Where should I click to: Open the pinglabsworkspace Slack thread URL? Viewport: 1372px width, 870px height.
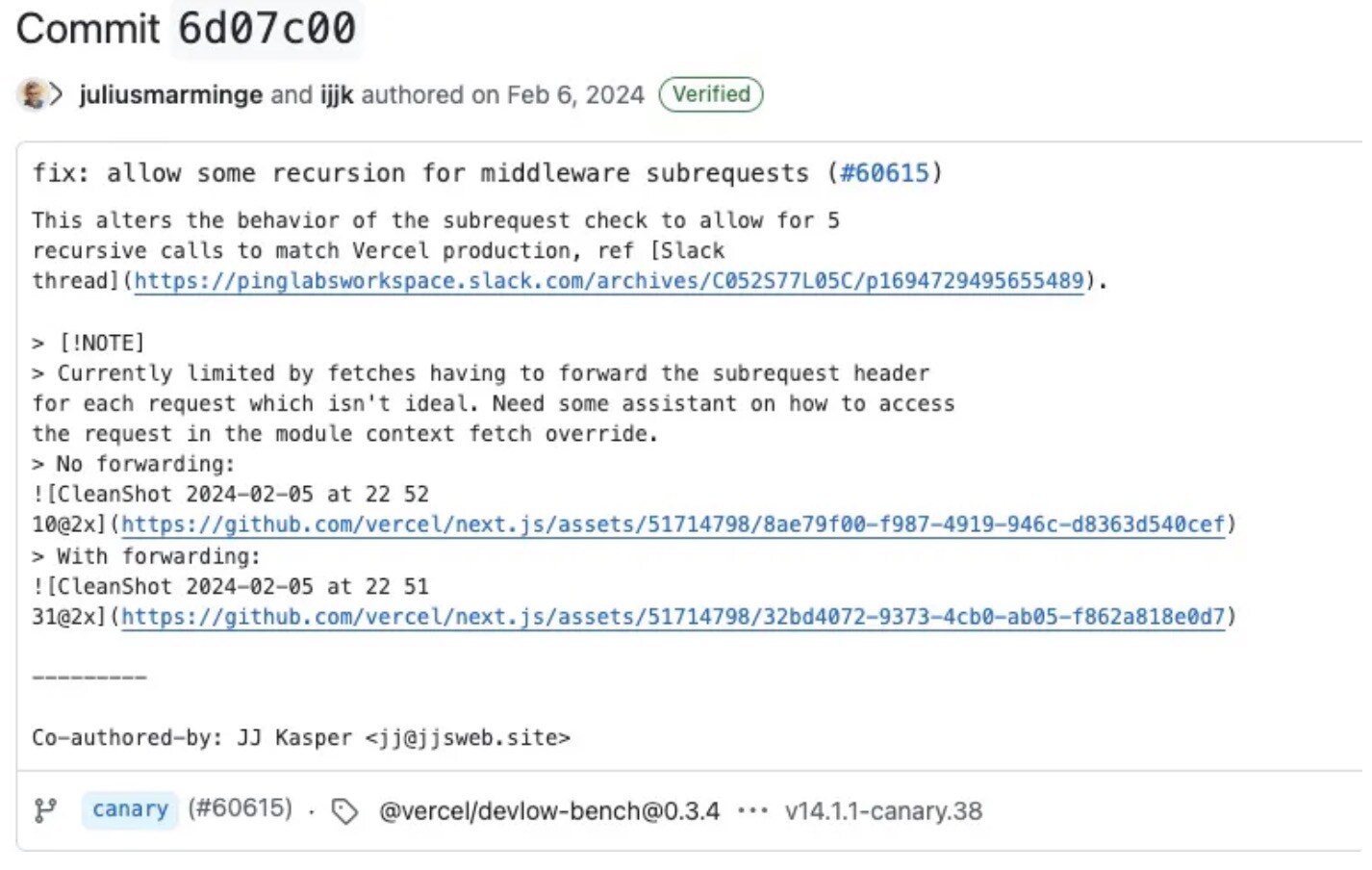click(608, 281)
